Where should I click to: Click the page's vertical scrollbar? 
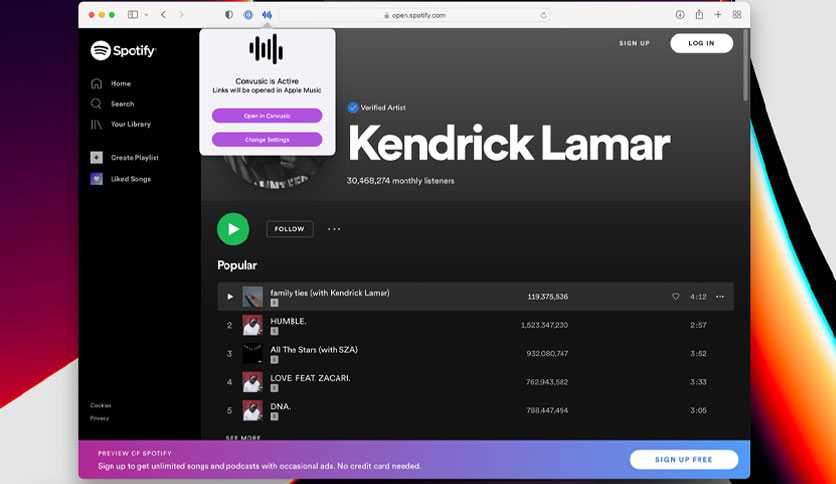click(745, 67)
